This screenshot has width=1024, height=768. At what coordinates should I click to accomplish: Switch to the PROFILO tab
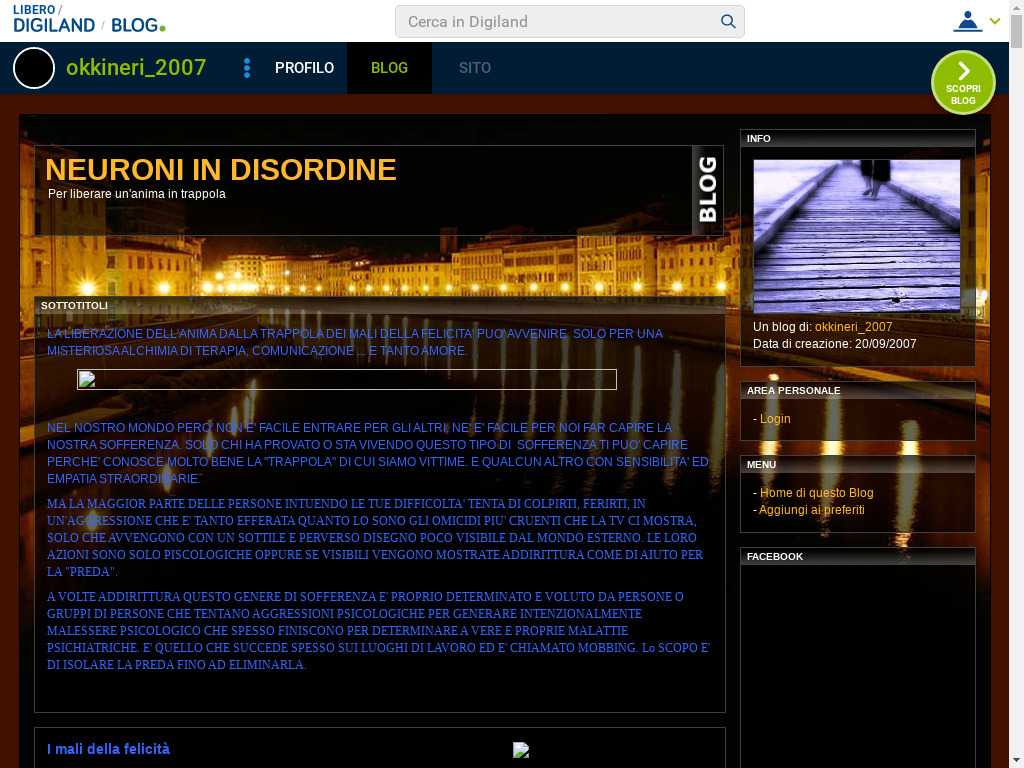304,68
